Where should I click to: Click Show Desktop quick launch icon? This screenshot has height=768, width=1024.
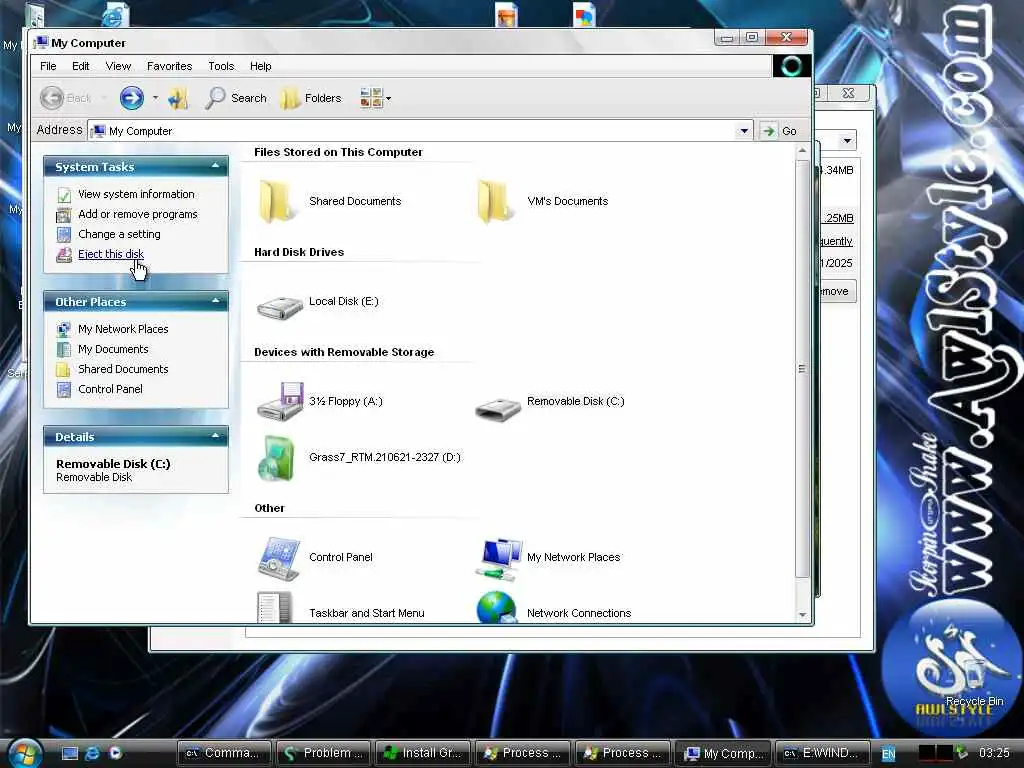[70, 753]
